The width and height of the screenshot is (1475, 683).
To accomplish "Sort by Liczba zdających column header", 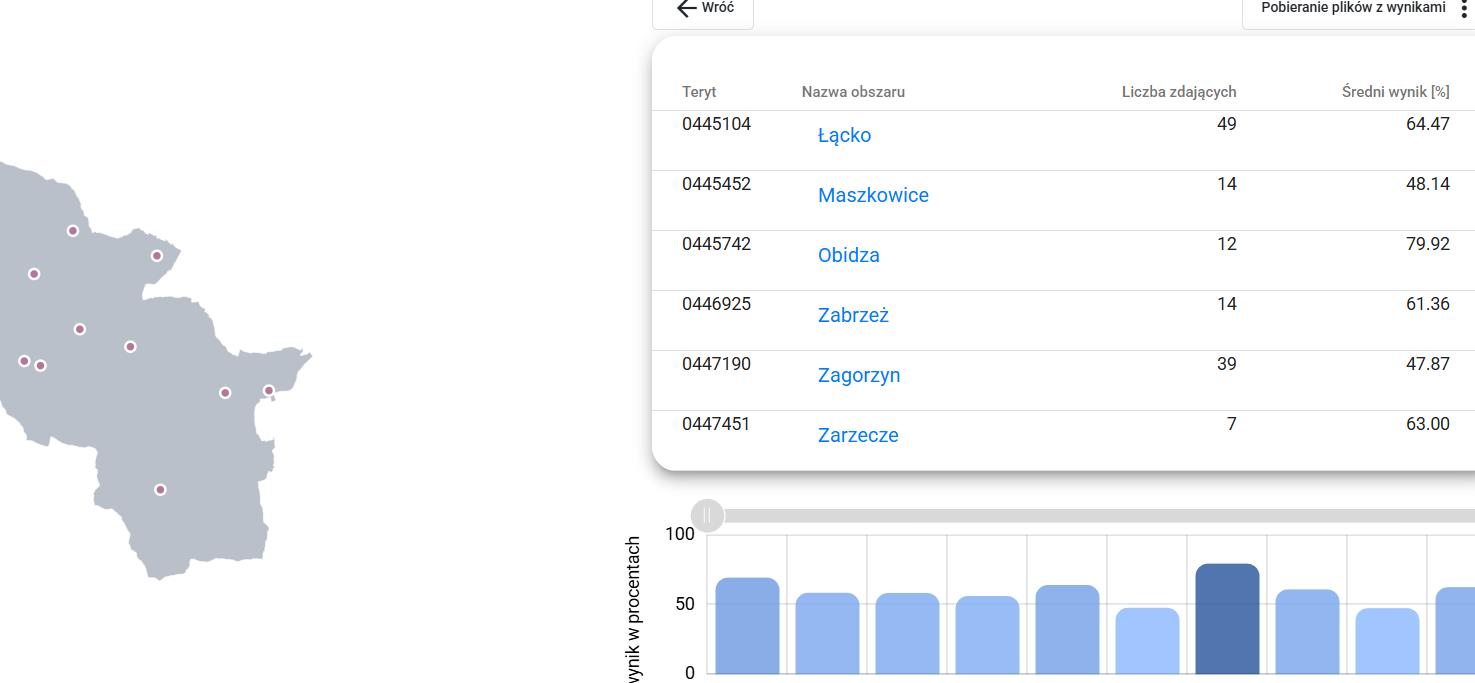I will tap(1179, 92).
